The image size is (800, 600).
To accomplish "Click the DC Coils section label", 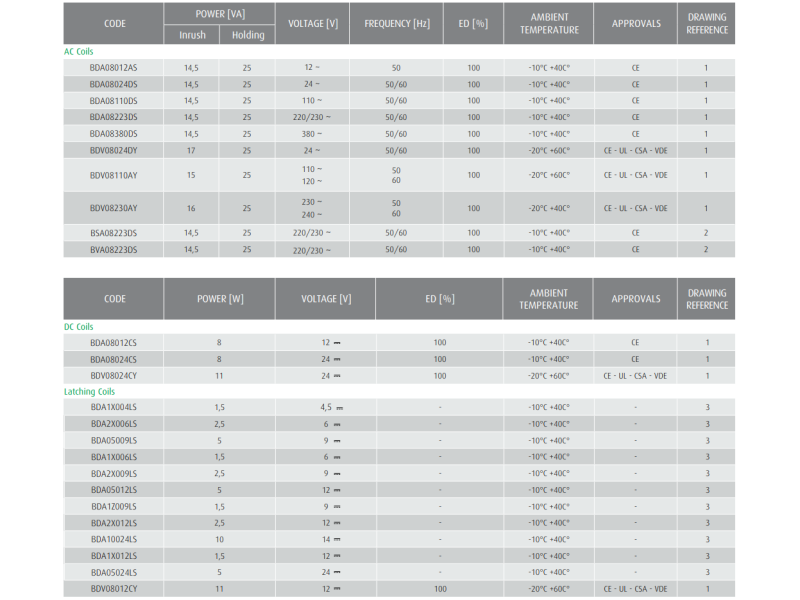I will click(x=79, y=326).
